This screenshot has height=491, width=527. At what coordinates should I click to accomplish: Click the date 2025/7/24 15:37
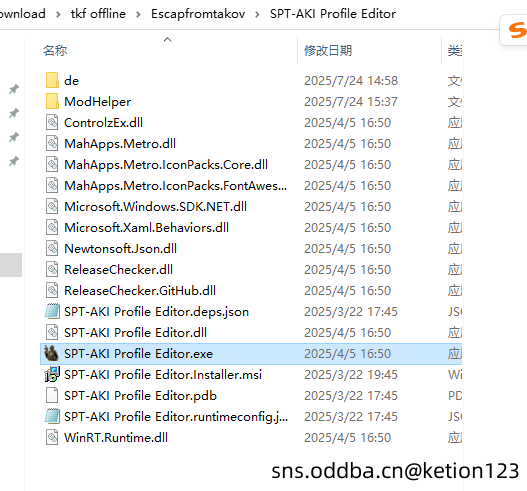pyautogui.click(x=351, y=101)
